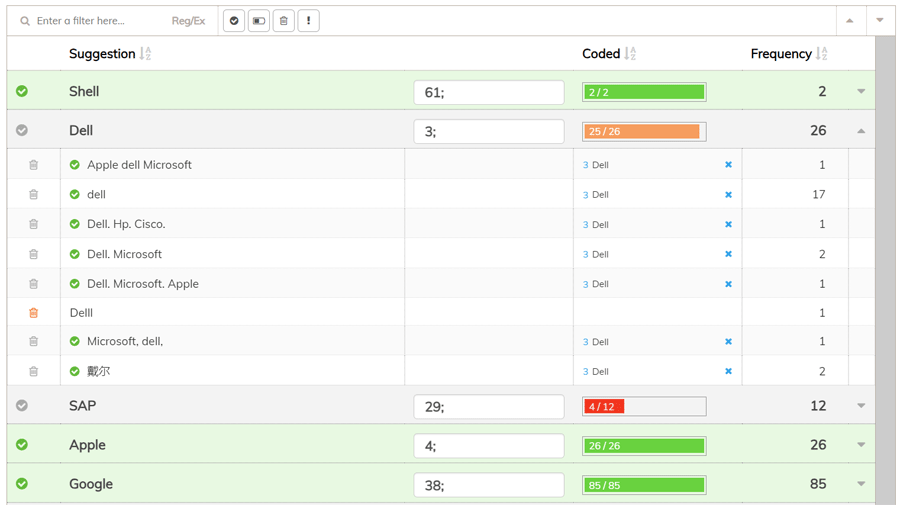
Task: Click the Google group name
Action: pos(91,484)
